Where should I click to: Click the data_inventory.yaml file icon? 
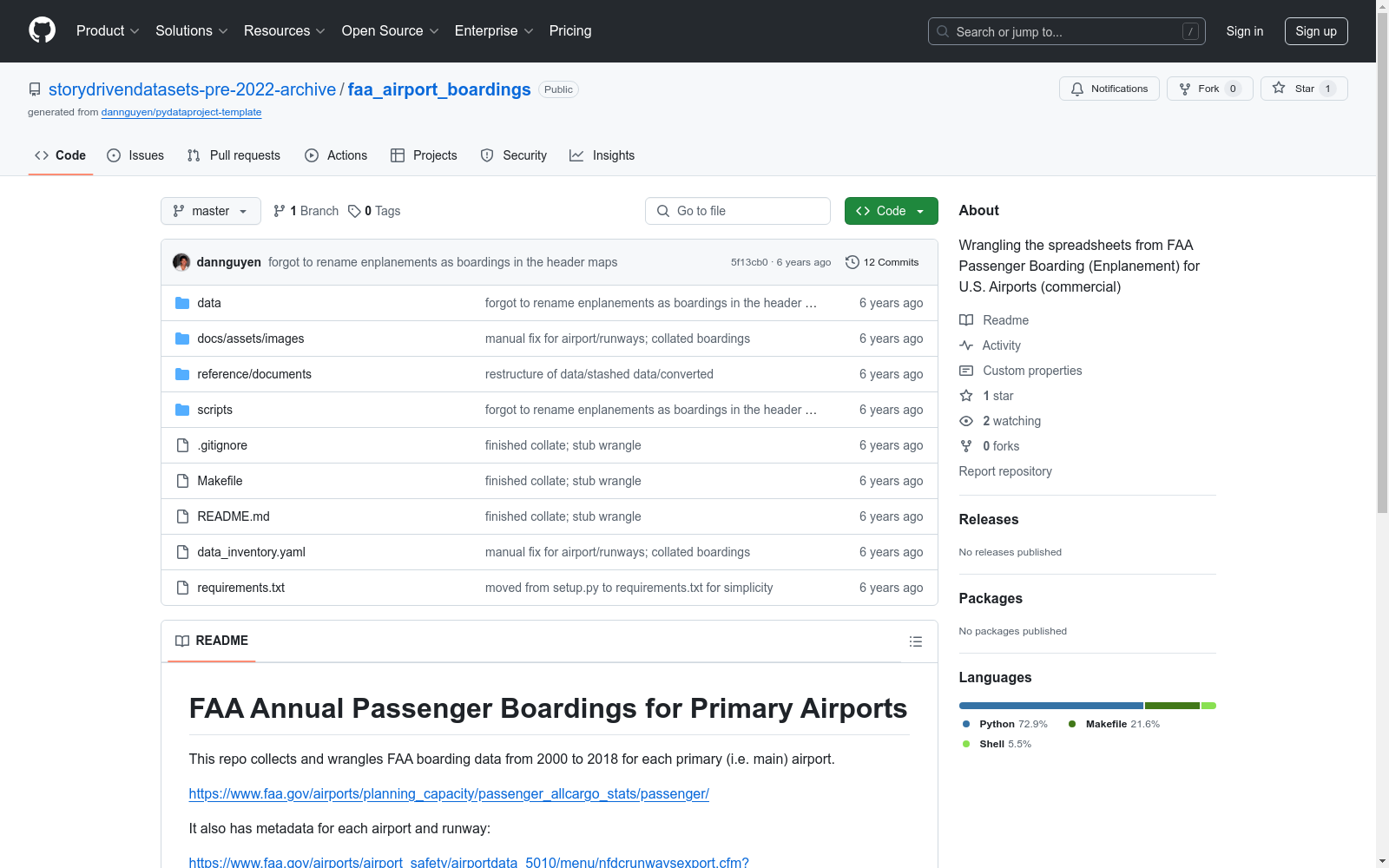[x=182, y=552]
